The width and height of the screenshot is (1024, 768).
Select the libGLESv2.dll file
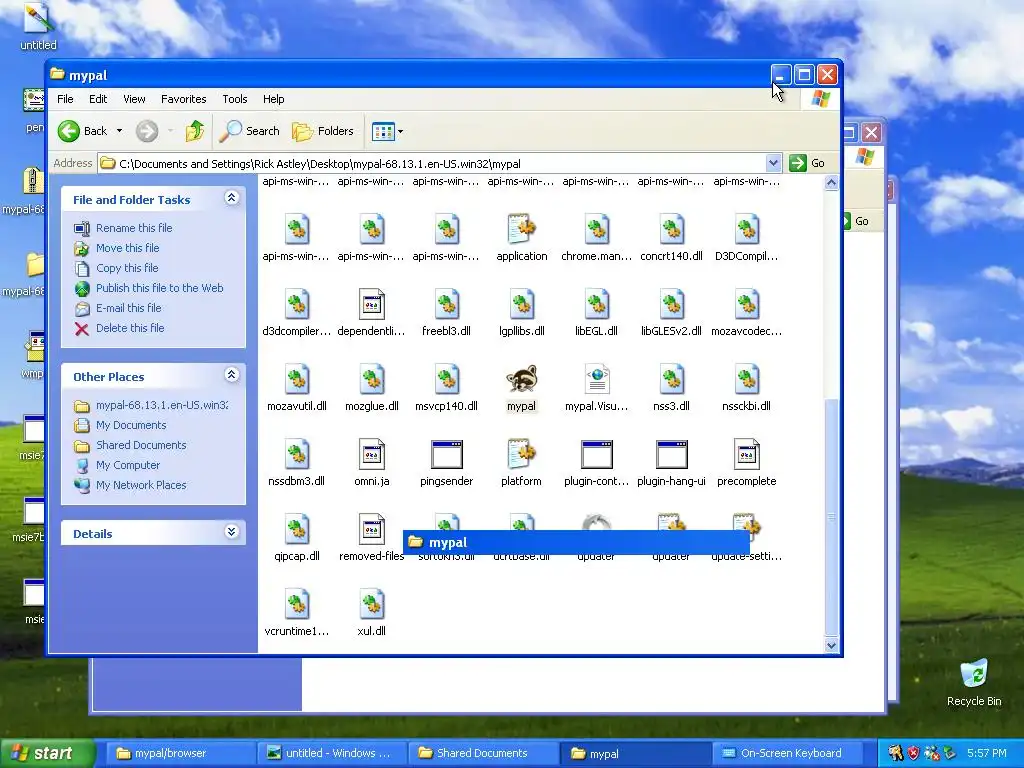pos(671,304)
